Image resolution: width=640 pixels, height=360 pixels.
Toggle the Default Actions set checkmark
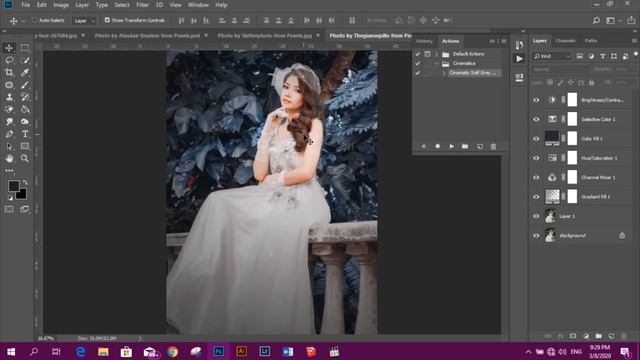pos(418,54)
